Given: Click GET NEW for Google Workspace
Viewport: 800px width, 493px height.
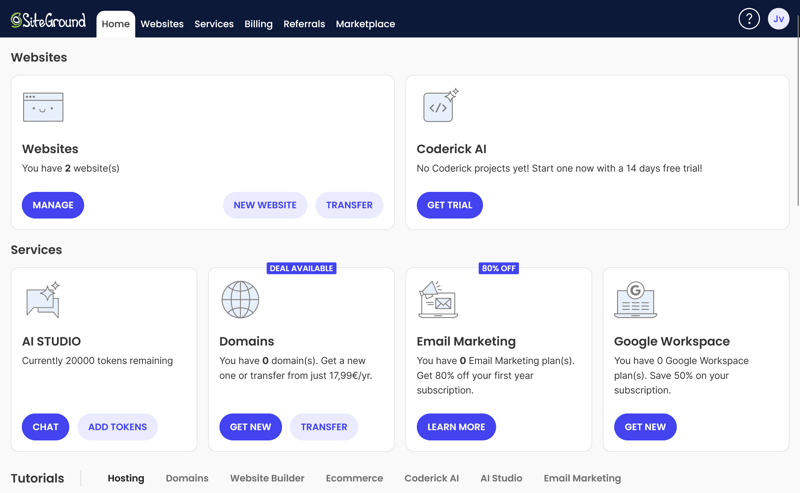Looking at the screenshot, I should point(645,427).
